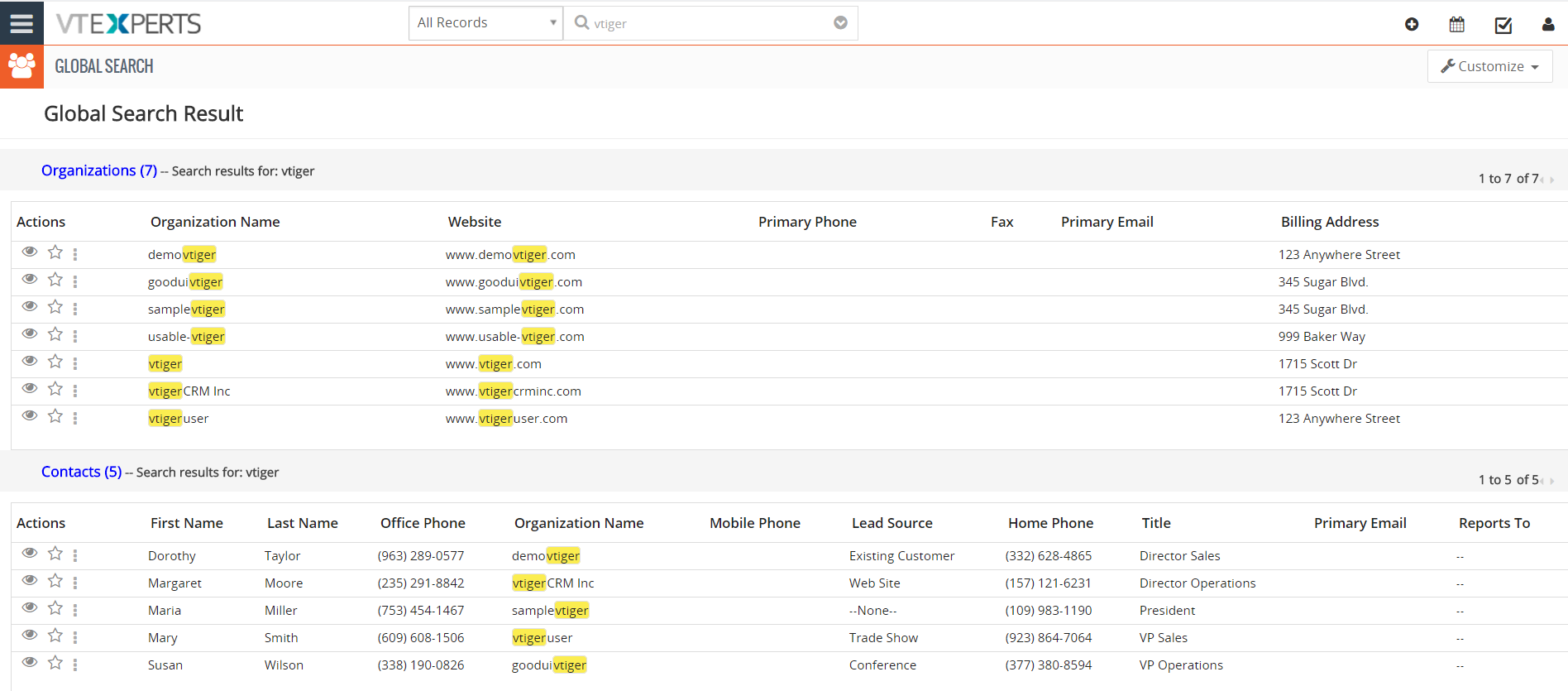The width and height of the screenshot is (1568, 691).
Task: Sort contacts by First Name header
Action: click(187, 523)
